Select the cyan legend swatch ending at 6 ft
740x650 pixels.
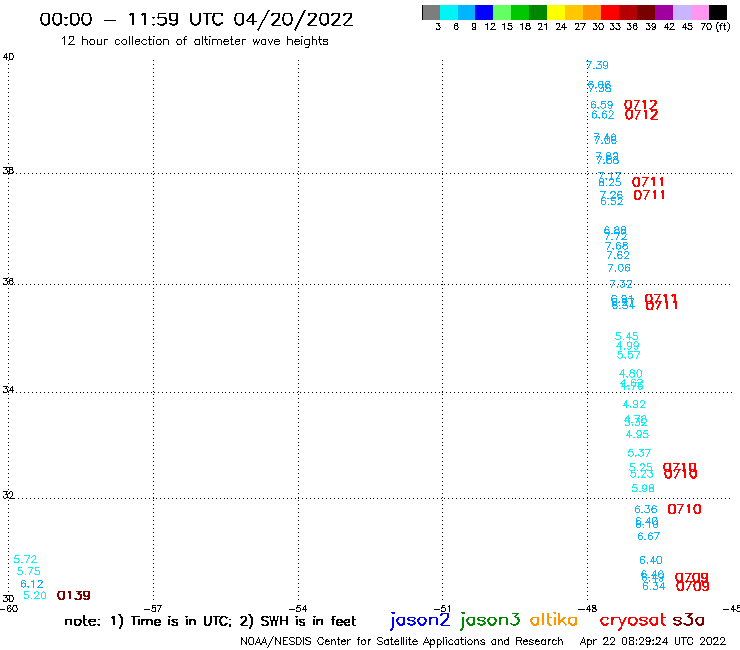449,12
